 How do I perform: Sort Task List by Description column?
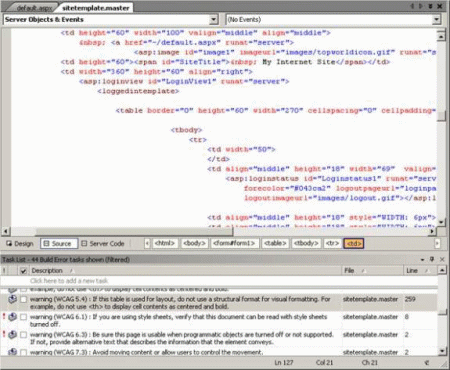coord(185,271)
